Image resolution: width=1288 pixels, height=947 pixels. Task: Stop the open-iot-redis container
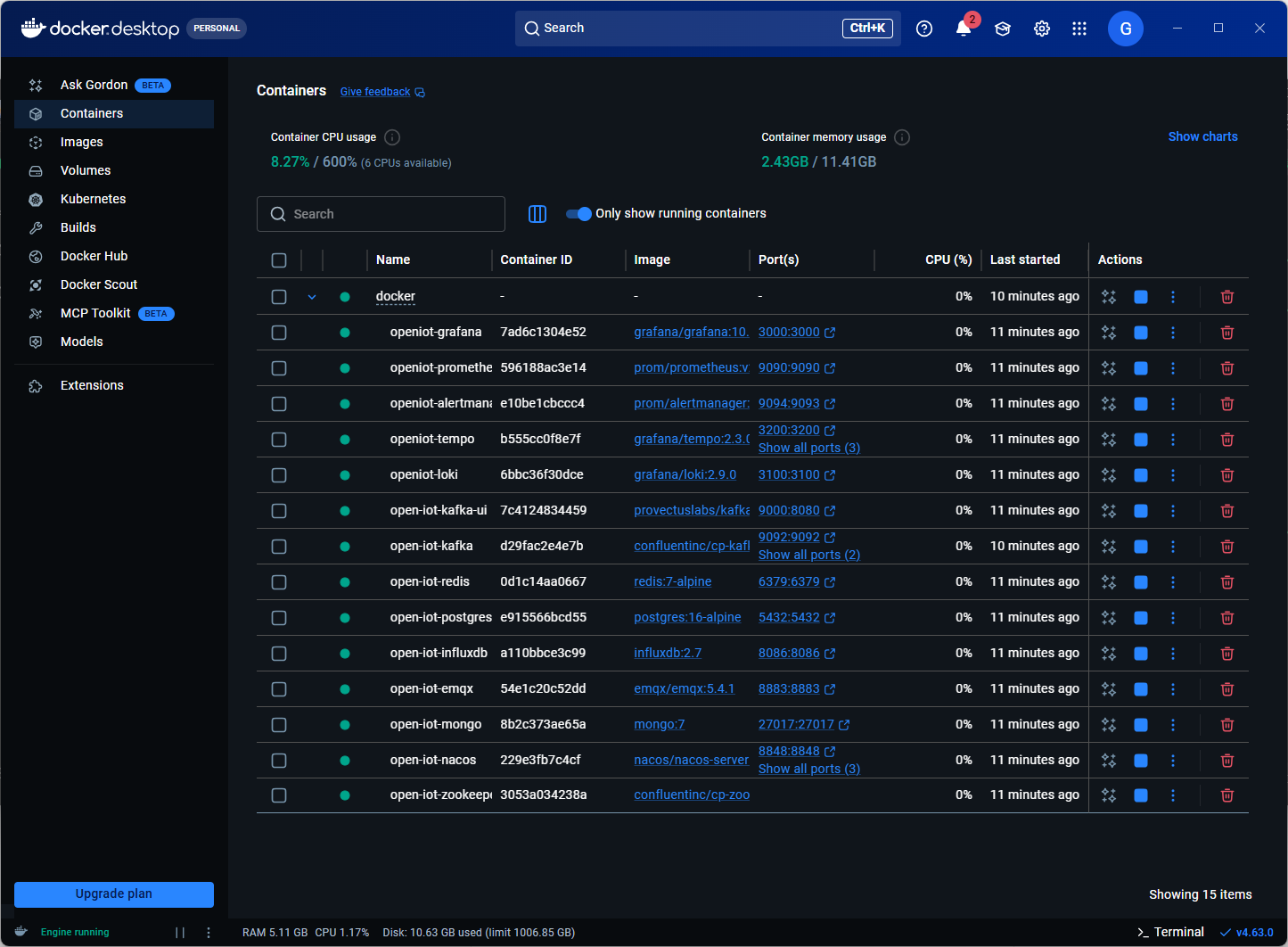pyautogui.click(x=1141, y=582)
